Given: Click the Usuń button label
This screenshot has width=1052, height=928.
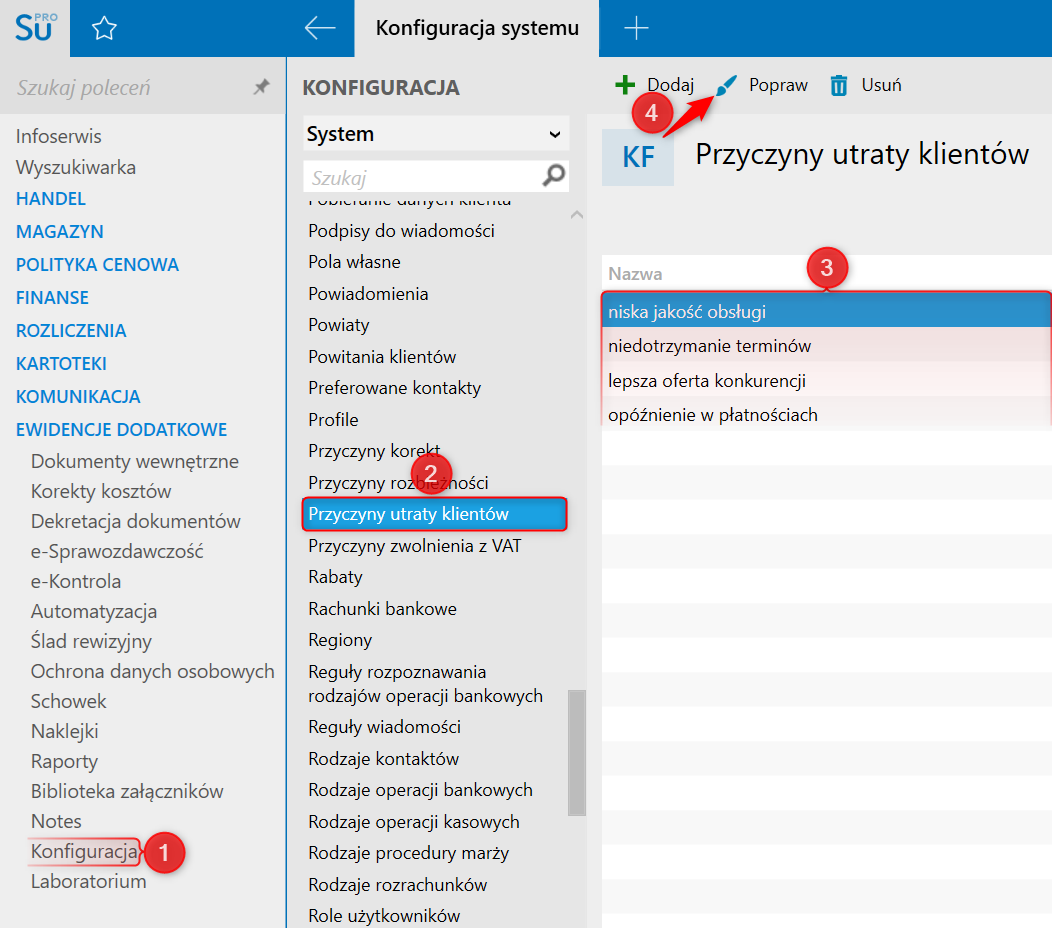Looking at the screenshot, I should (881, 85).
